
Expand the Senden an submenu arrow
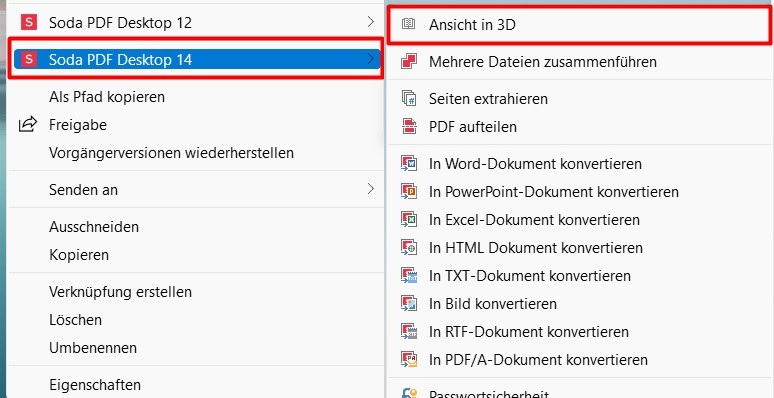[371, 189]
